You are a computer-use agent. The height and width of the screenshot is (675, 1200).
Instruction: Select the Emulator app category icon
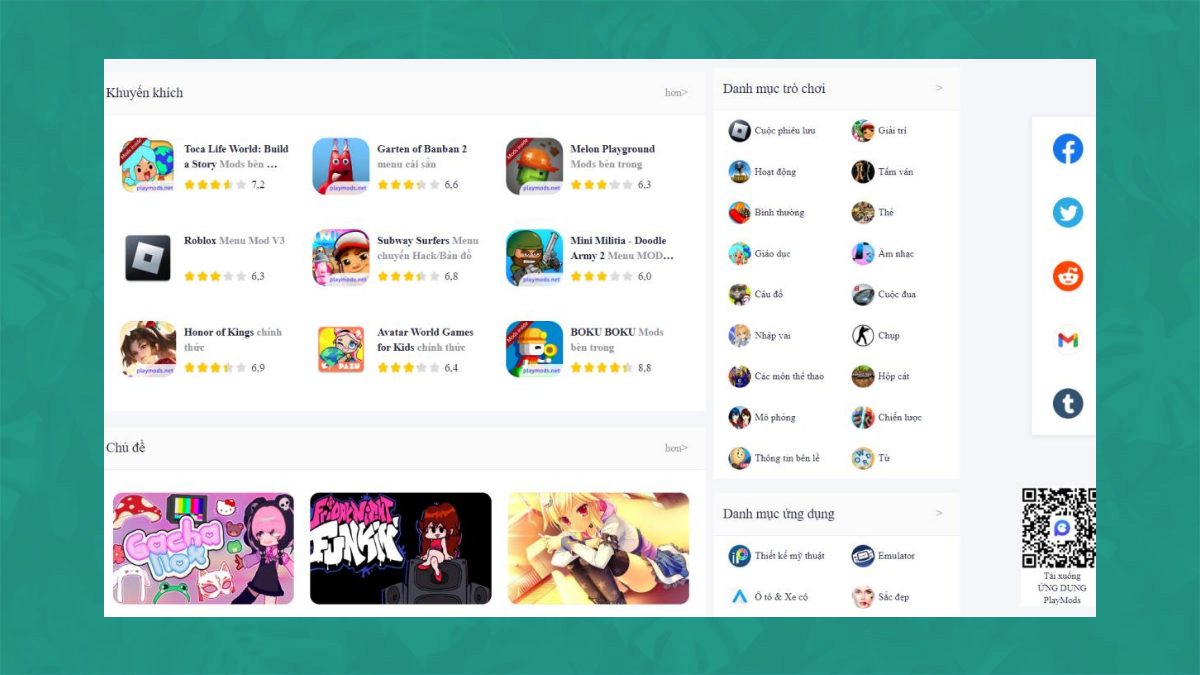coord(862,555)
